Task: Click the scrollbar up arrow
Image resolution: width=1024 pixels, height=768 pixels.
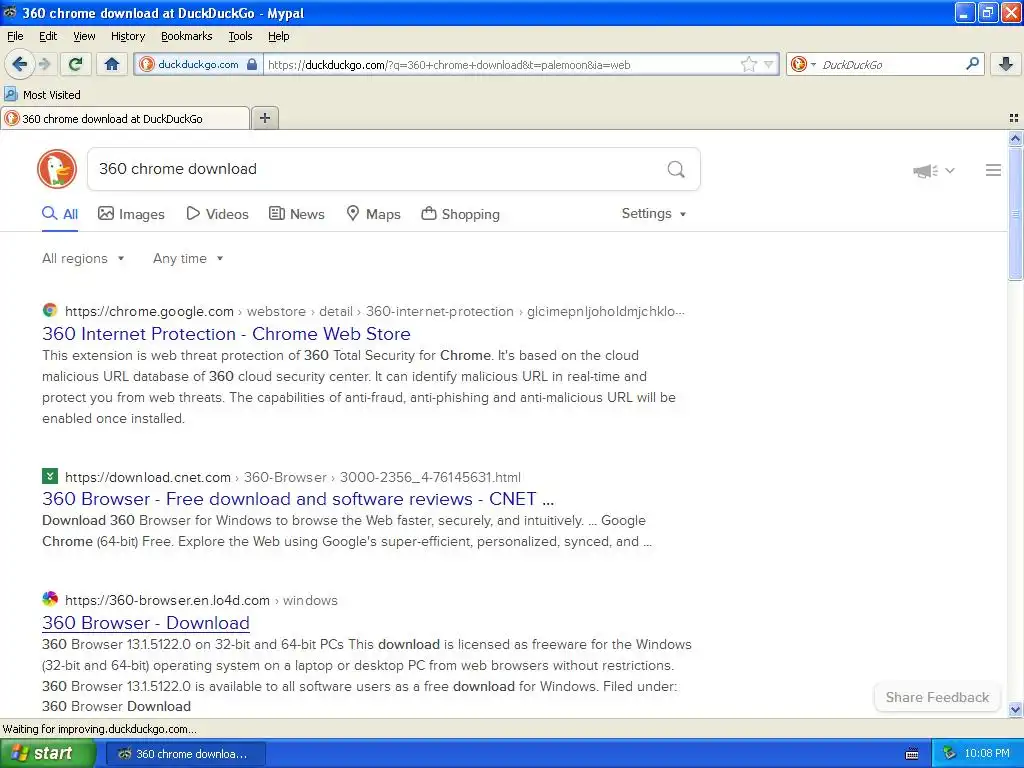Action: 1015,138
